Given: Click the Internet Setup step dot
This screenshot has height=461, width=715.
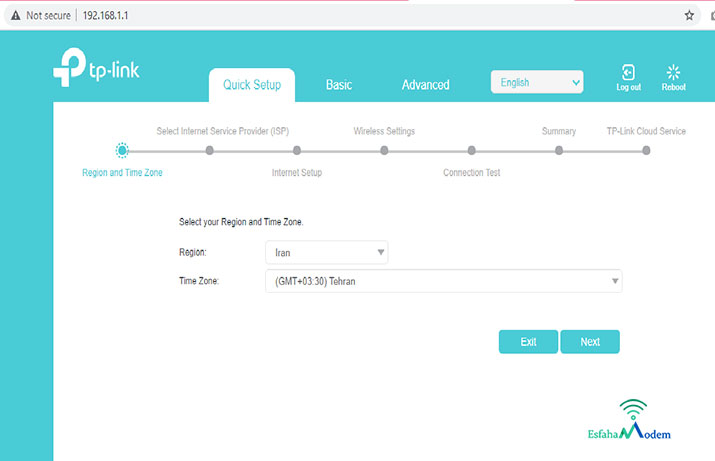Looking at the screenshot, I should tap(297, 151).
